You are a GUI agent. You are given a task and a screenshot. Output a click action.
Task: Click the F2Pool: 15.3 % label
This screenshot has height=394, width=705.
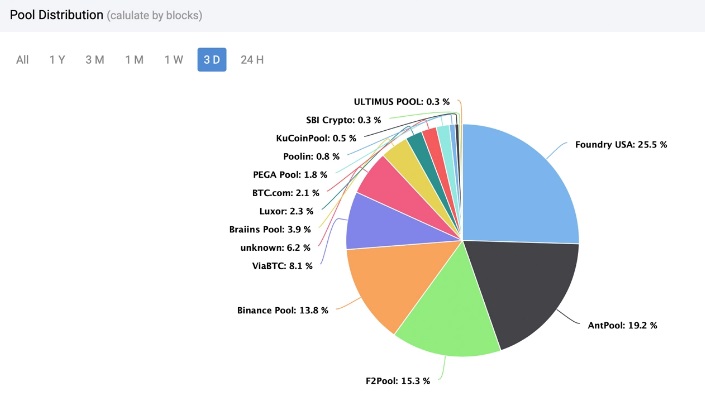397,381
